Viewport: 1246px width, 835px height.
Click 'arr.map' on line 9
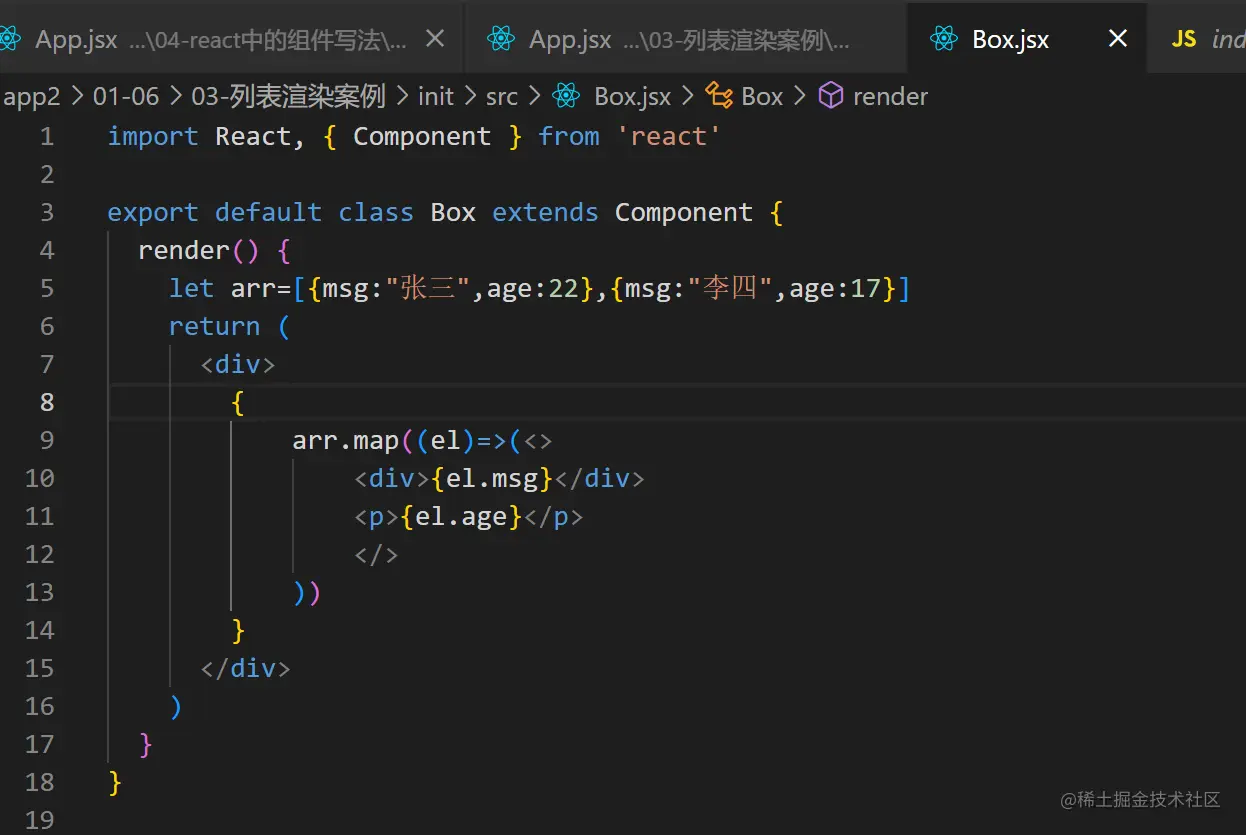tap(346, 440)
